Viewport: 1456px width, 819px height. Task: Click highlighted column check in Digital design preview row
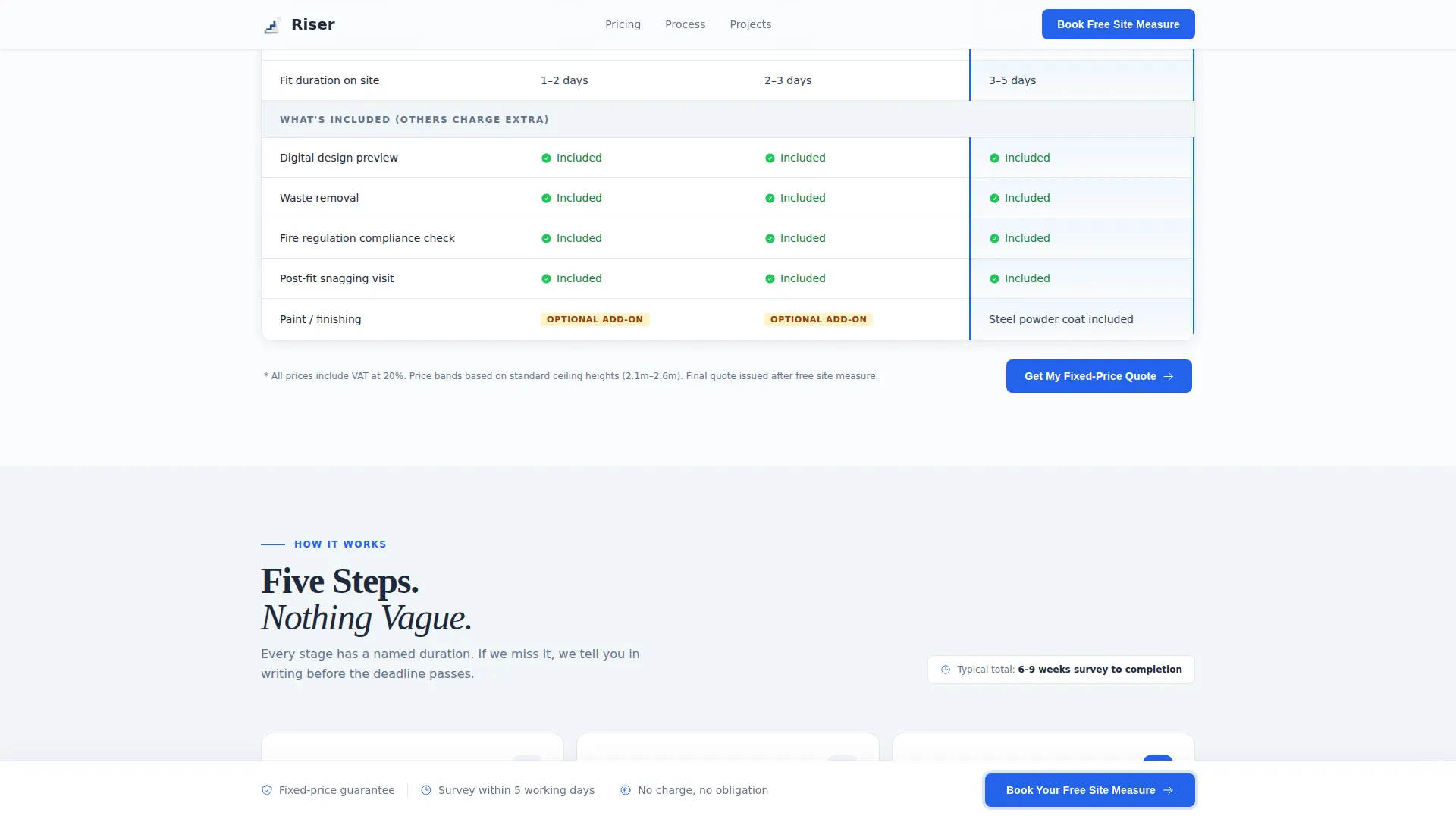[x=994, y=158]
